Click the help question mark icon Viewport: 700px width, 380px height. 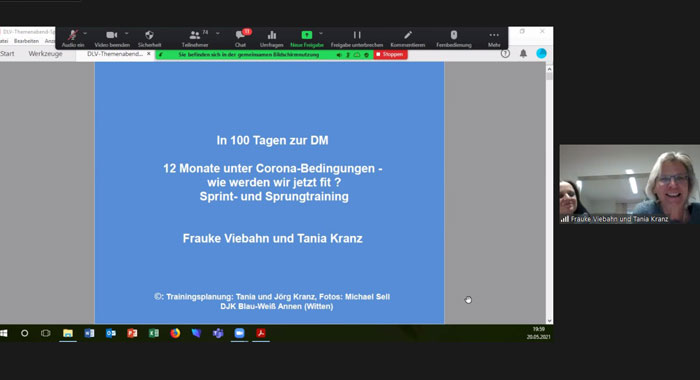[505, 54]
